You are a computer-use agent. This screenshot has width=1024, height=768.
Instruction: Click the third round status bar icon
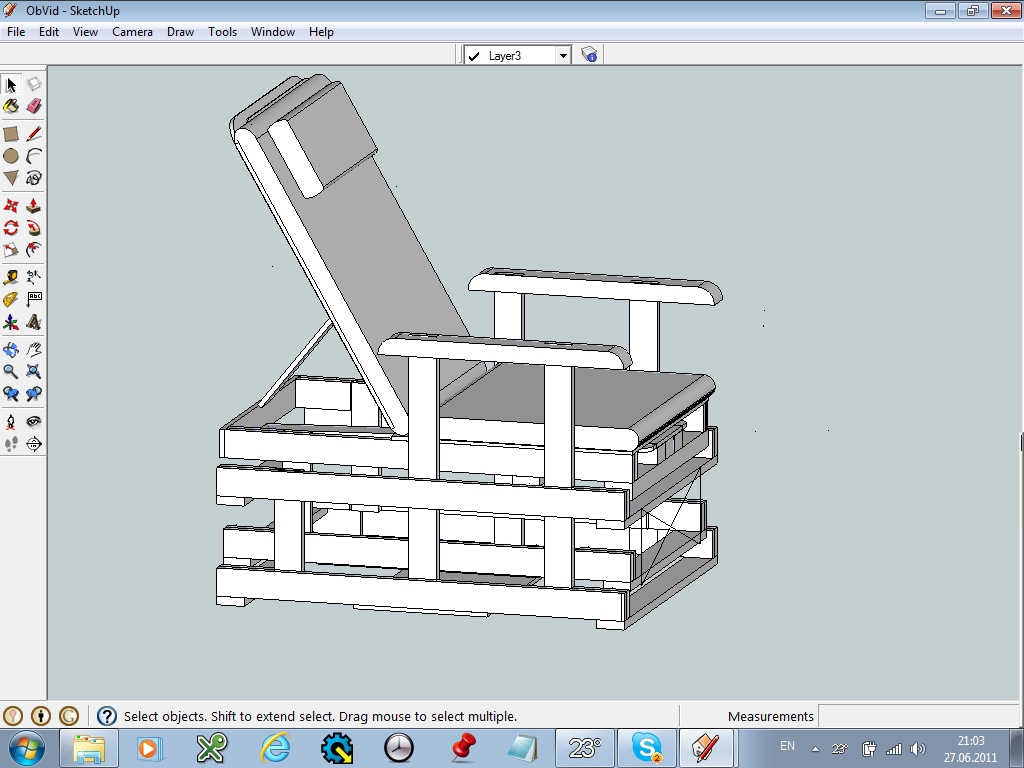click(x=69, y=716)
